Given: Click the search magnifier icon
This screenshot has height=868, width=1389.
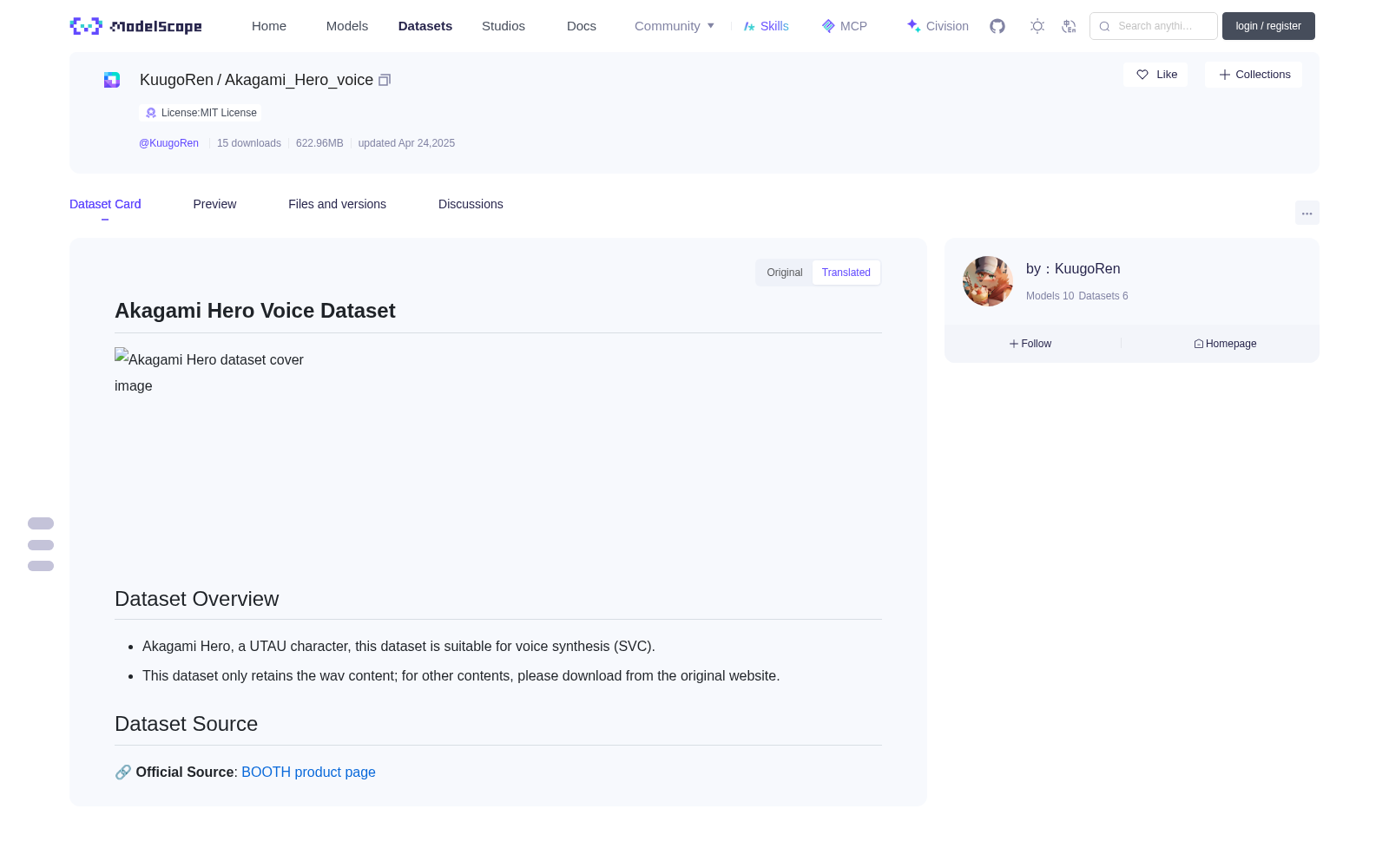Looking at the screenshot, I should (x=1105, y=26).
